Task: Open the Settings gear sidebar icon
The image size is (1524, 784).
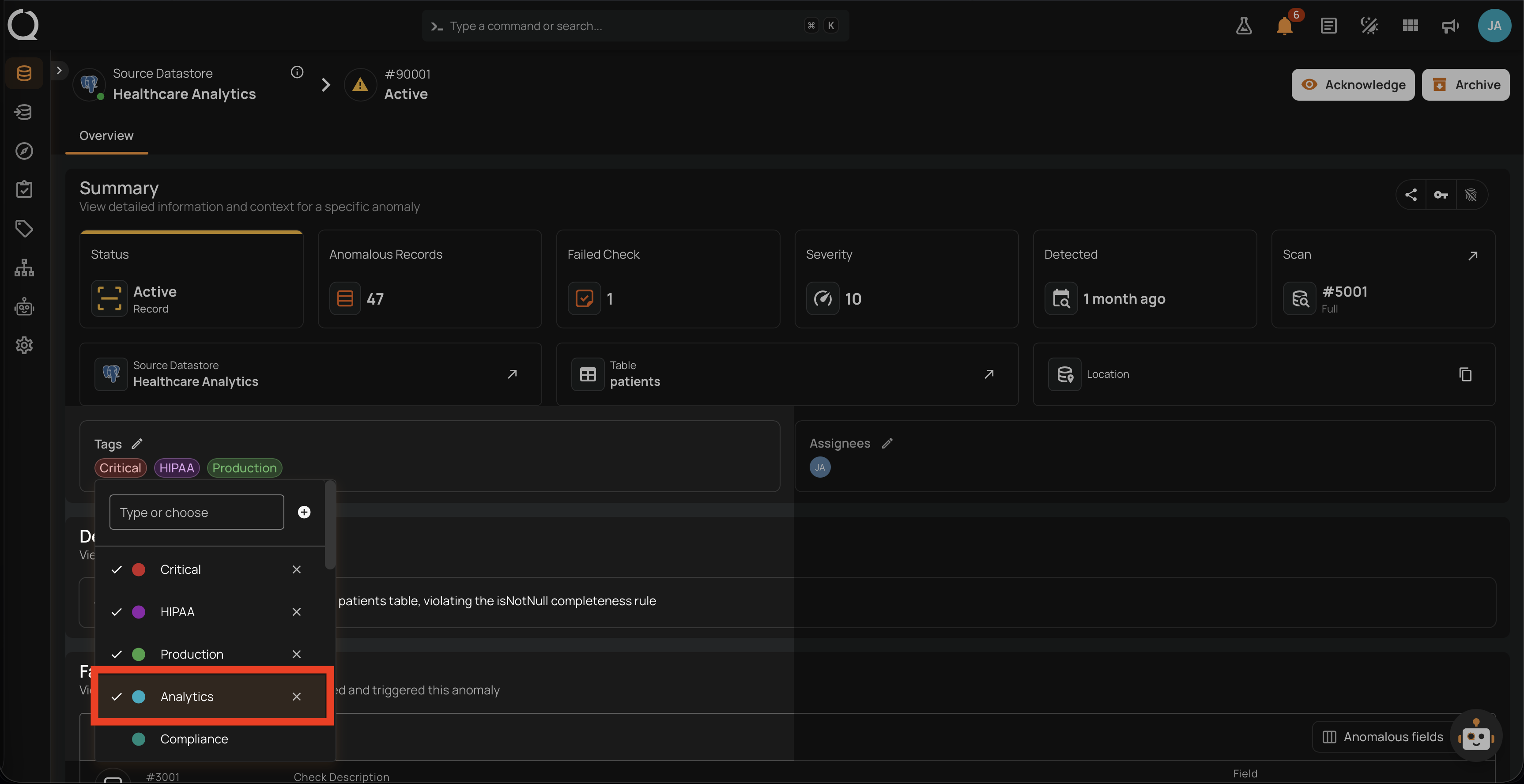Action: (x=24, y=345)
